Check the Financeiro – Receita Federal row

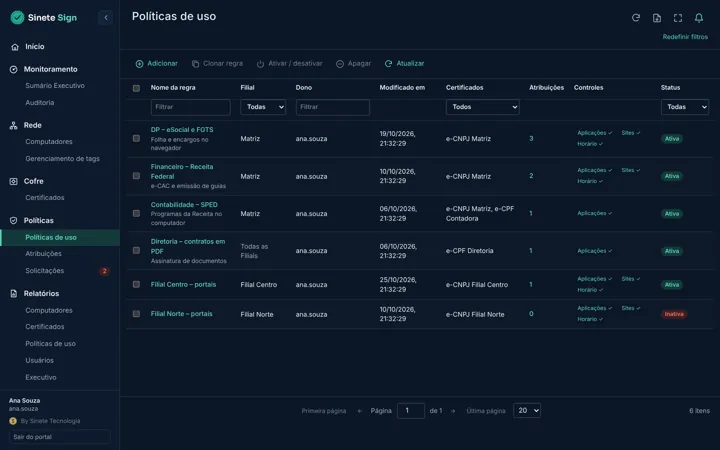pos(136,176)
